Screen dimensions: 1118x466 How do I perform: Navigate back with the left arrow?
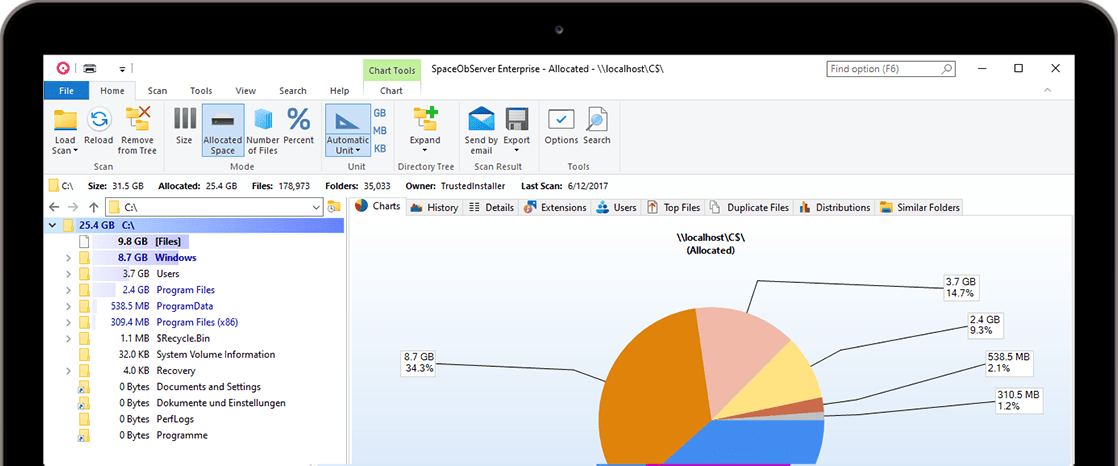pyautogui.click(x=55, y=207)
